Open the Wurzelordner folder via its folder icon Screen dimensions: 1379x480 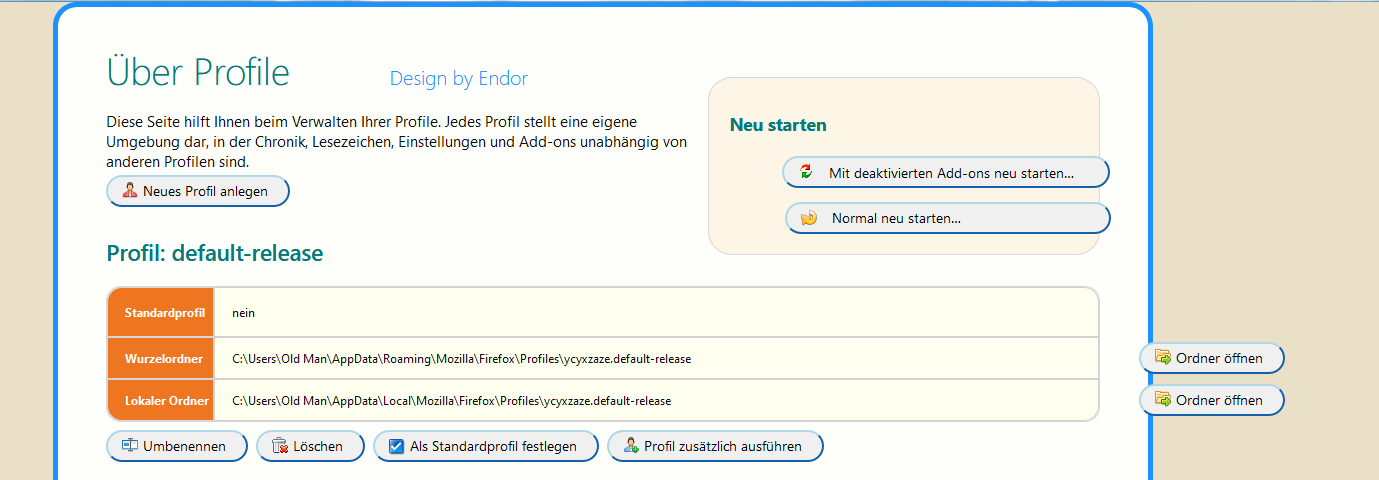[1162, 357]
